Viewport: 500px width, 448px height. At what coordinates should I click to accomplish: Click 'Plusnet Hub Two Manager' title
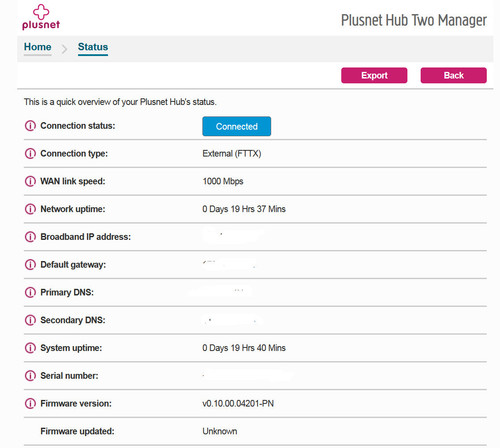[414, 20]
